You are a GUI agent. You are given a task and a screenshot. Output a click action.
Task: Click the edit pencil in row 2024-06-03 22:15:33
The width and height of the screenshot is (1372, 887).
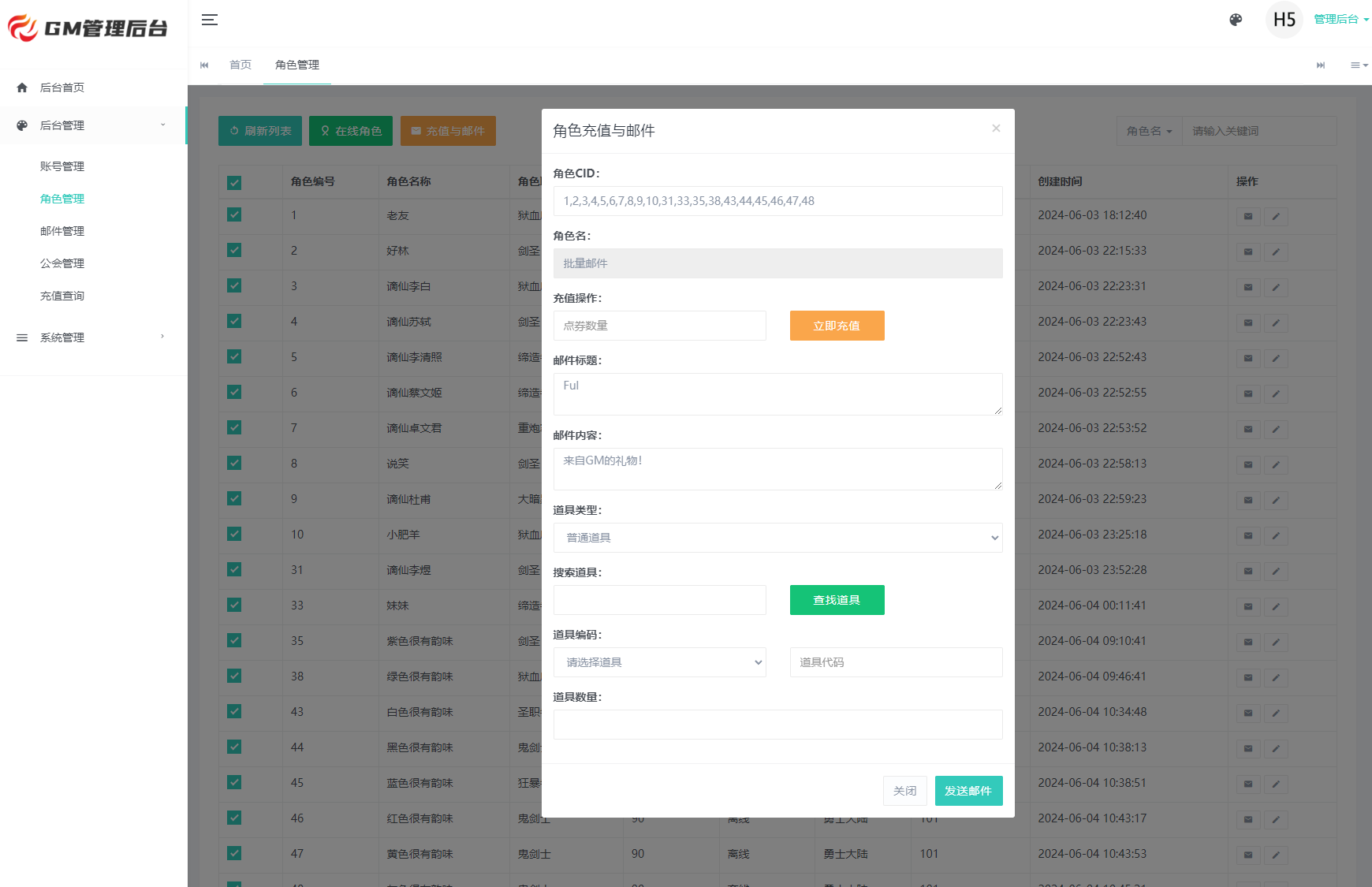point(1276,252)
